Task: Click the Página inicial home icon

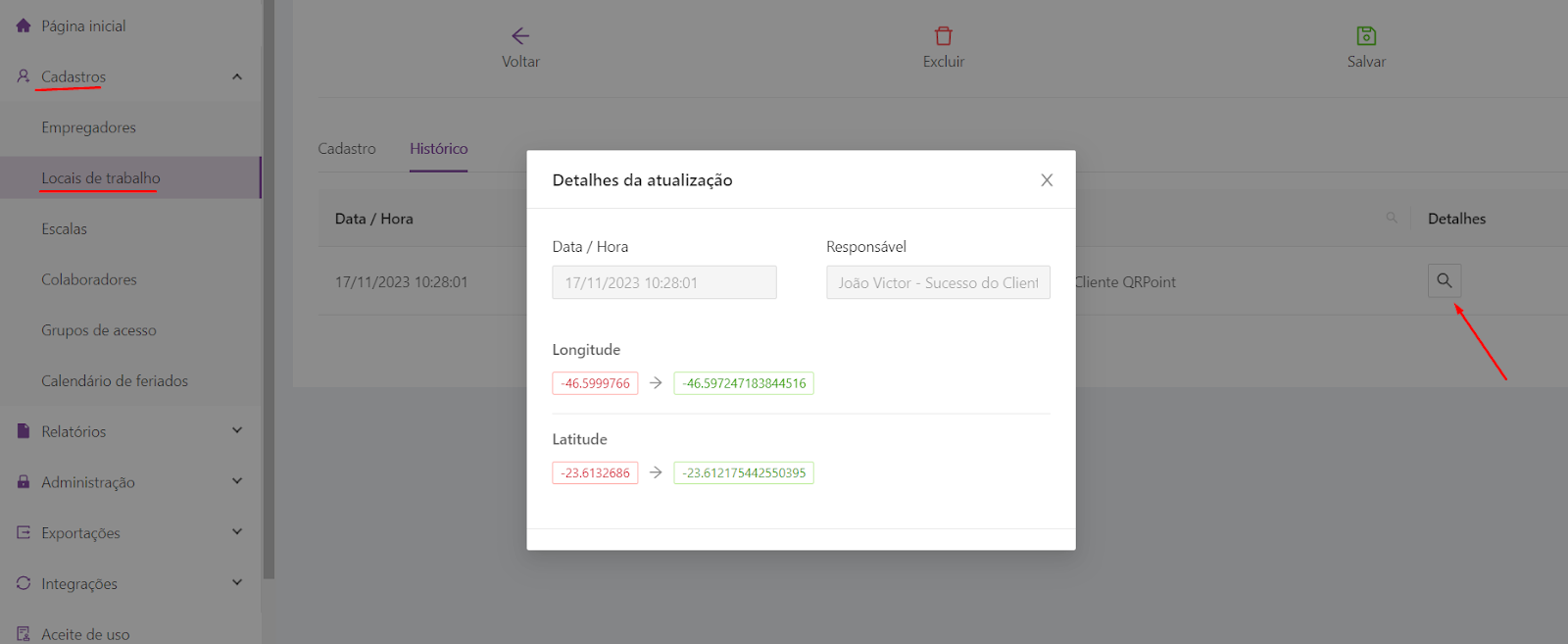Action: (x=24, y=25)
